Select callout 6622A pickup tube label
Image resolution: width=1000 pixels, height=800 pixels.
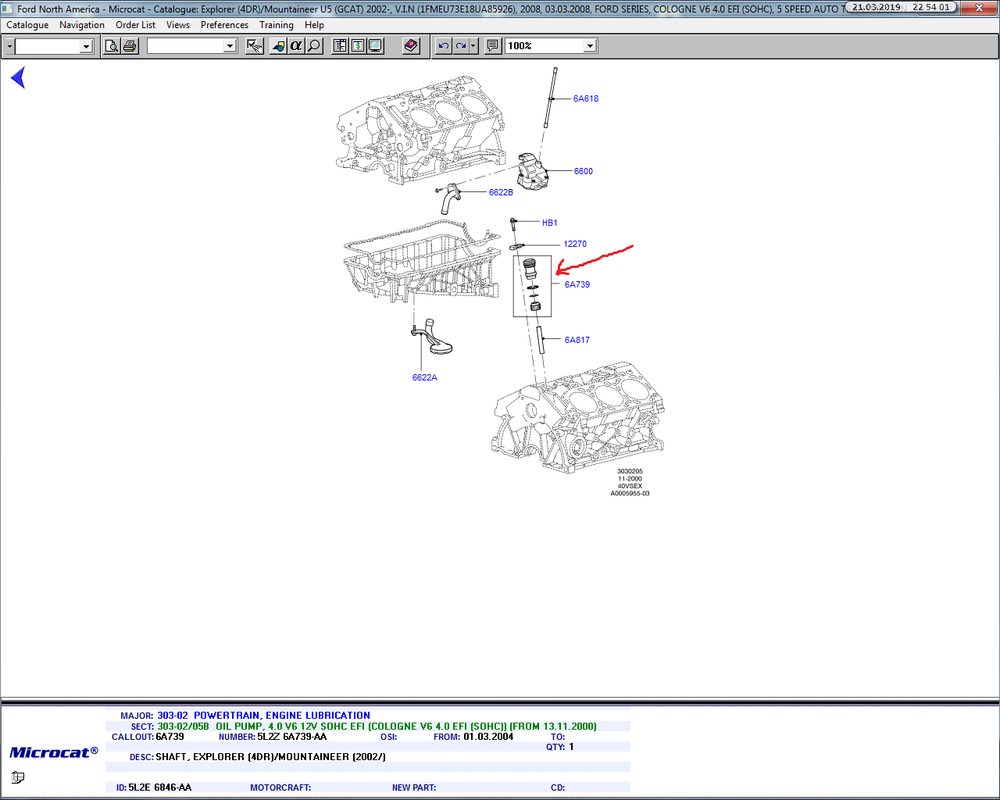(x=425, y=378)
